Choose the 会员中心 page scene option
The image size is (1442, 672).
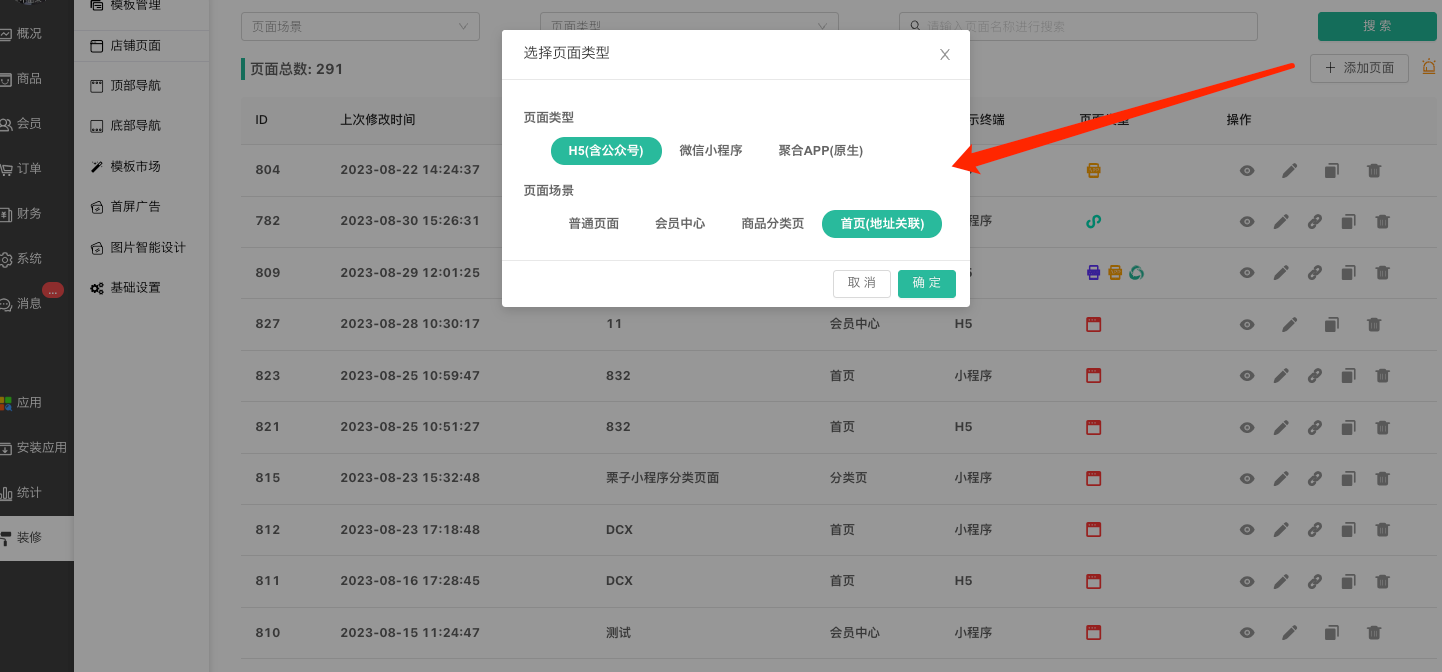680,224
